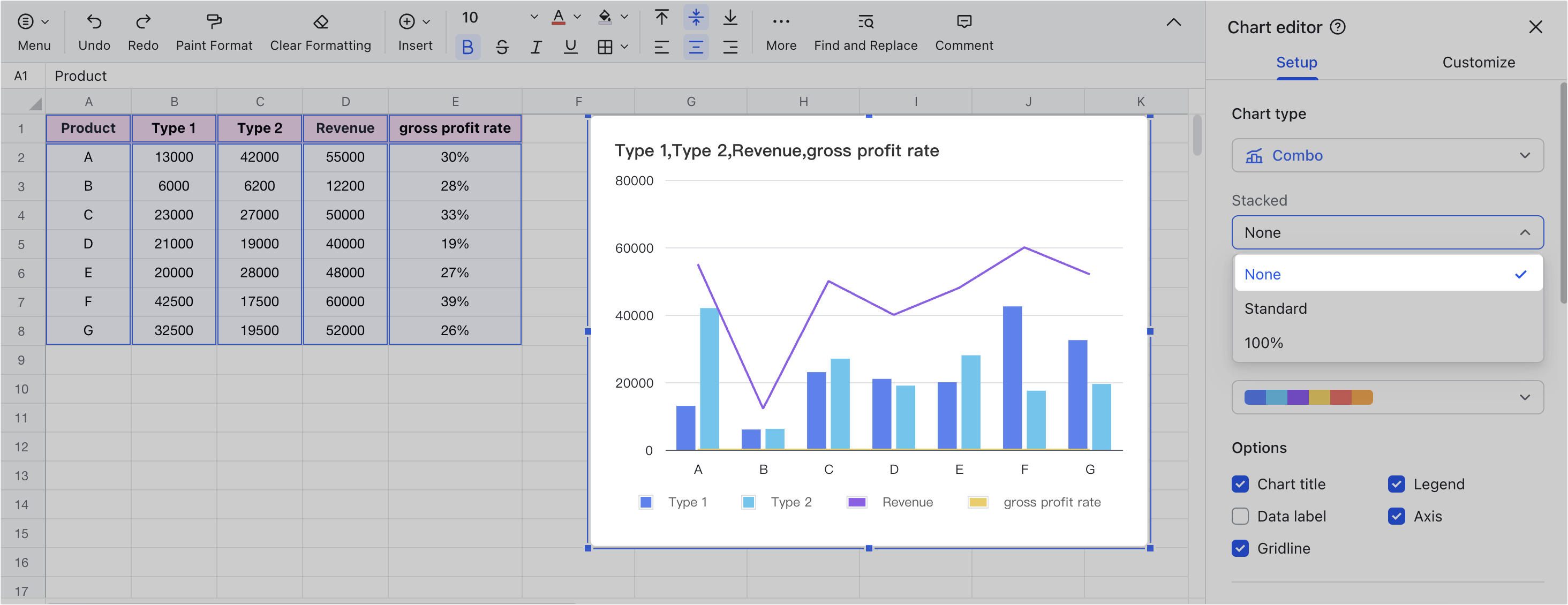Click the A1 cell name box
This screenshot has height=605, width=1568.
21,76
